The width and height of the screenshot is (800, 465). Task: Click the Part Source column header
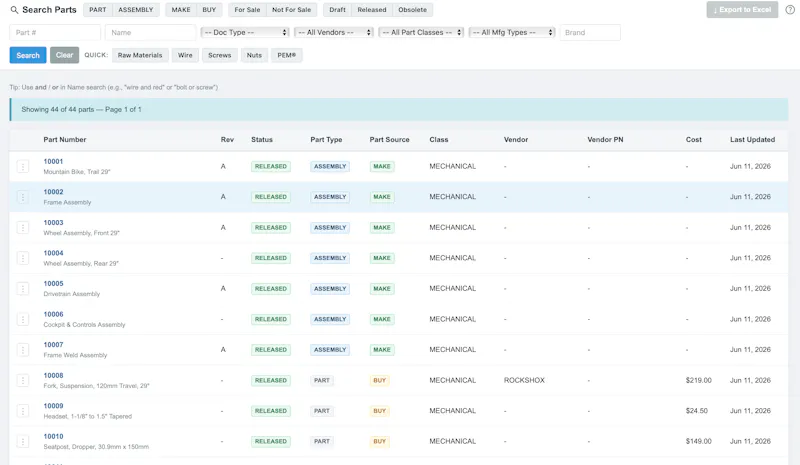tap(389, 139)
